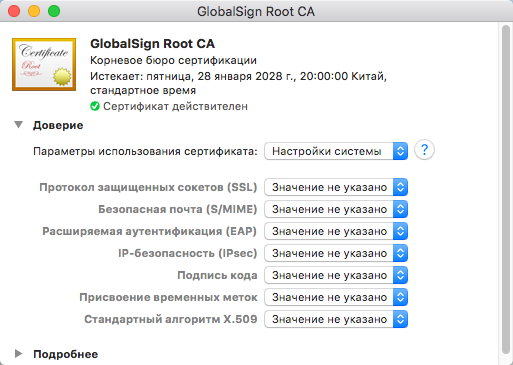This screenshot has height=365, width=513.
Task: Close the GlobalSign Root CA window
Action: coord(14,11)
